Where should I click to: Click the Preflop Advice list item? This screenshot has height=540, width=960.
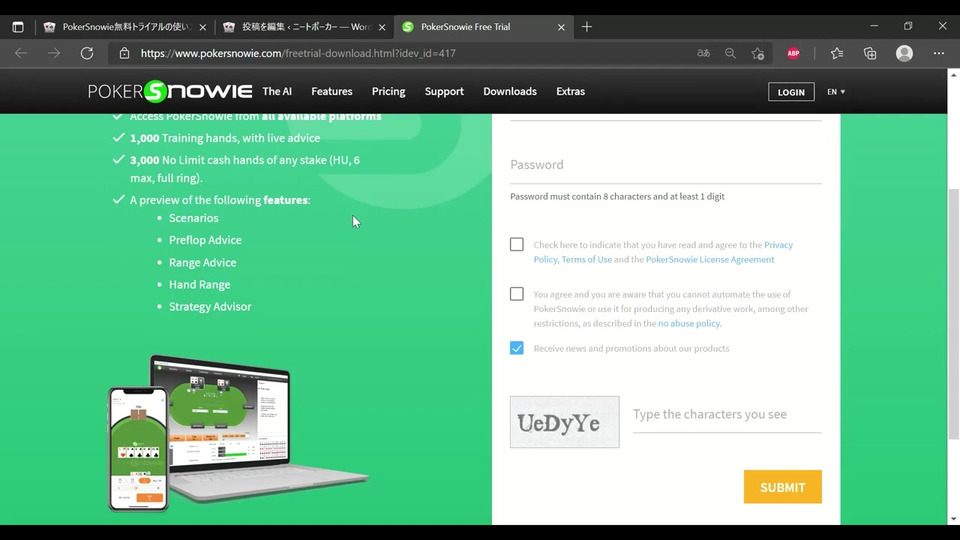click(205, 240)
